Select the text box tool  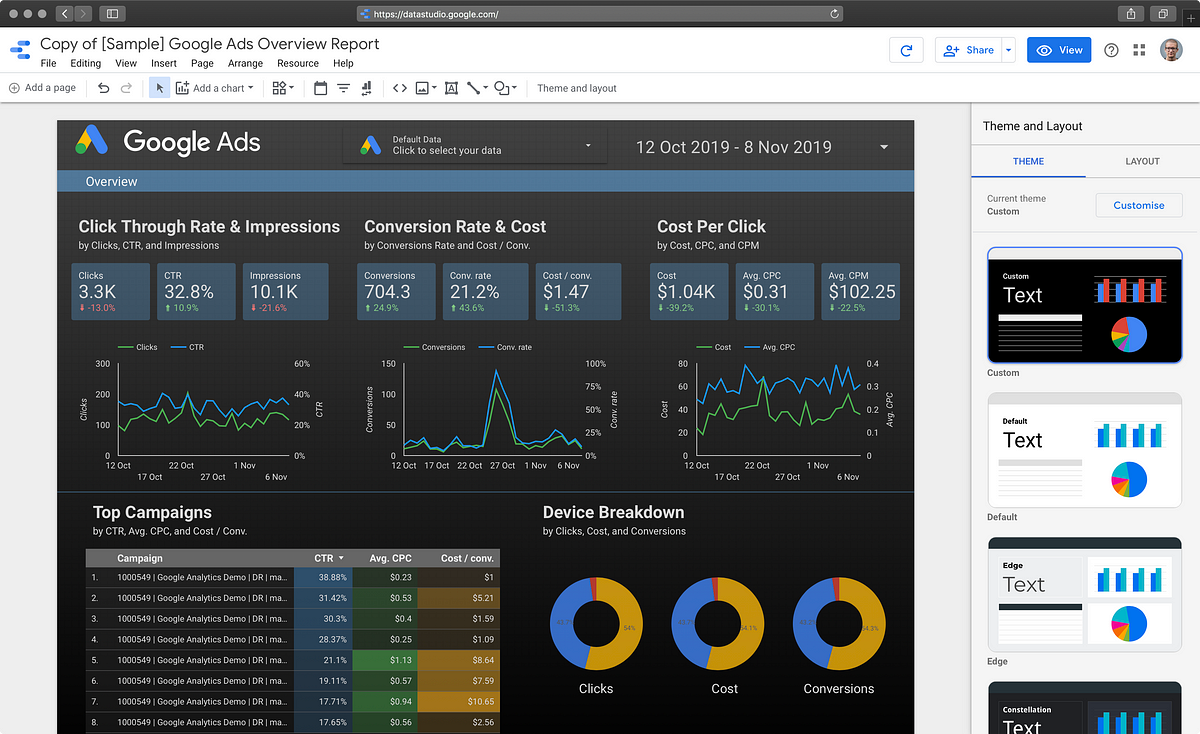tap(451, 88)
